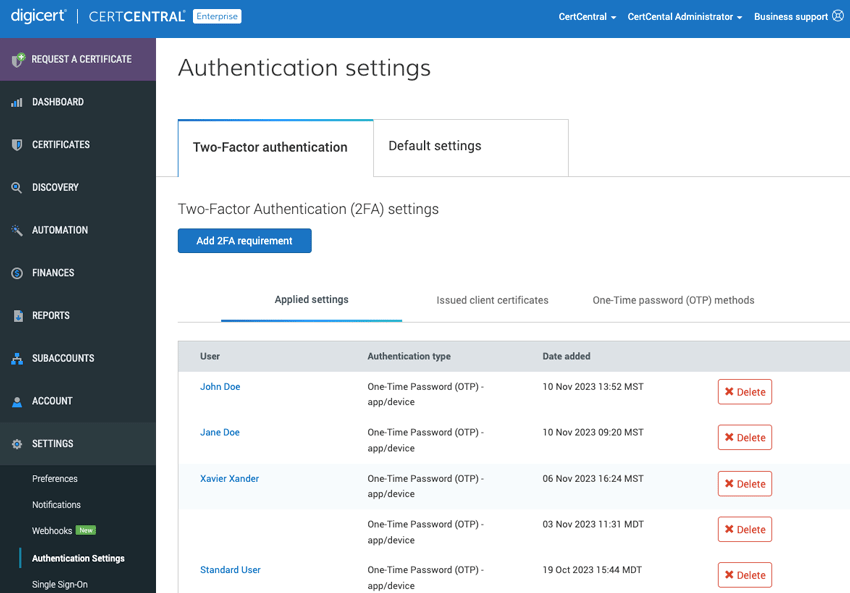This screenshot has height=593, width=850.
Task: Click the Add 2FA requirement button
Action: (244, 240)
